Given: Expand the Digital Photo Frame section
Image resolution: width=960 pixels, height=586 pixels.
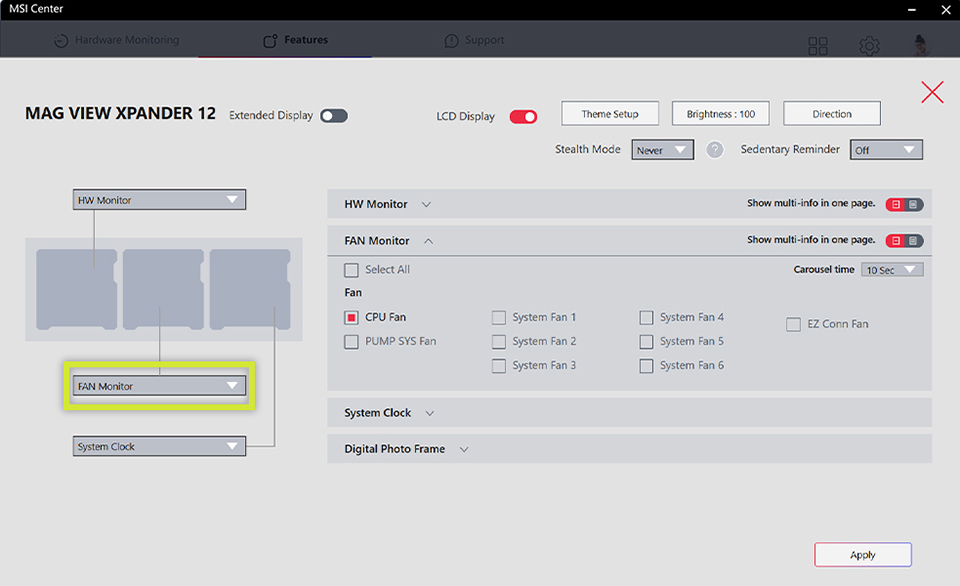Looking at the screenshot, I should [464, 449].
